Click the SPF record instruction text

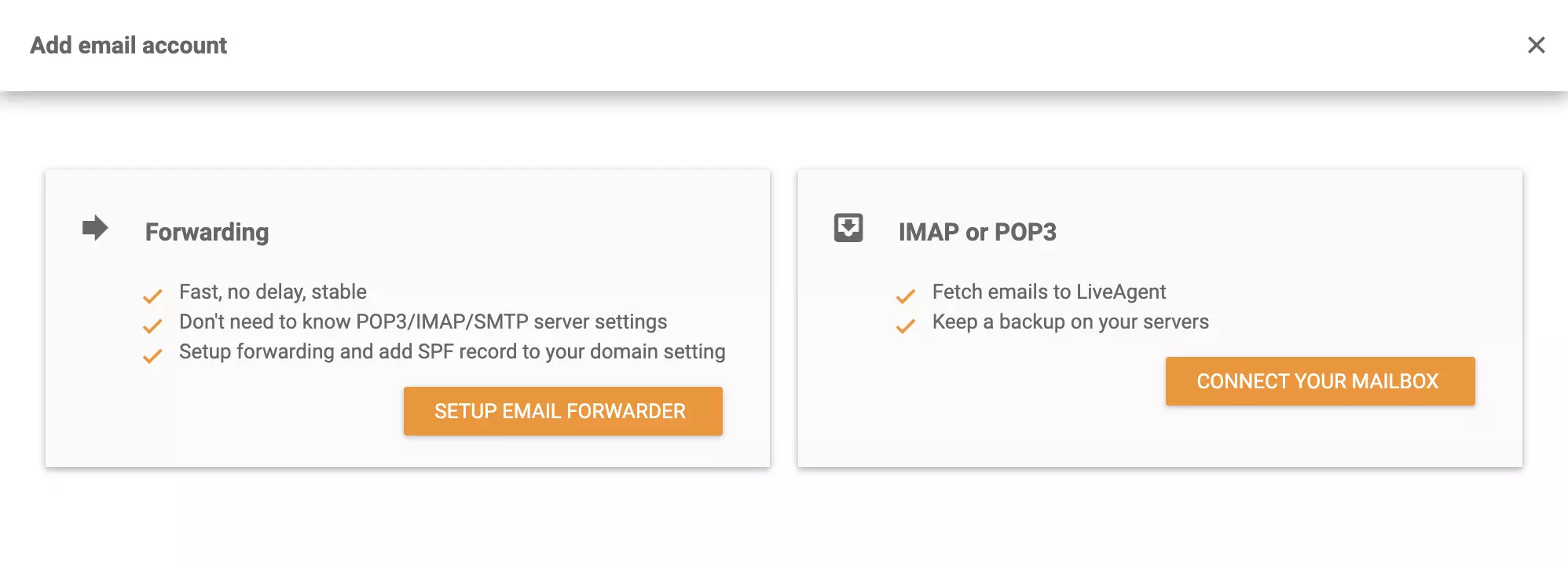(452, 351)
